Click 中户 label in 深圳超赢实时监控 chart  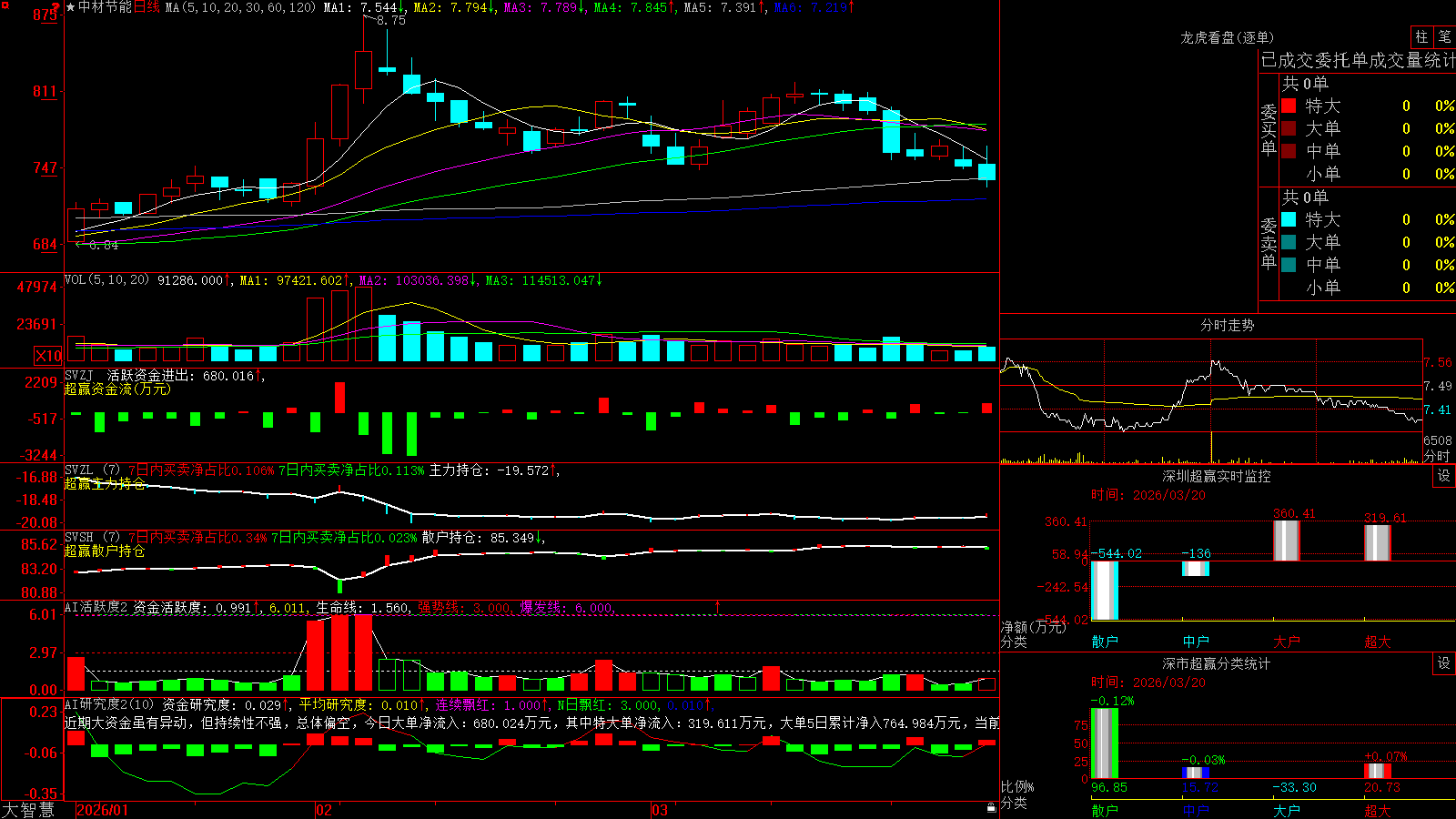(x=1196, y=642)
